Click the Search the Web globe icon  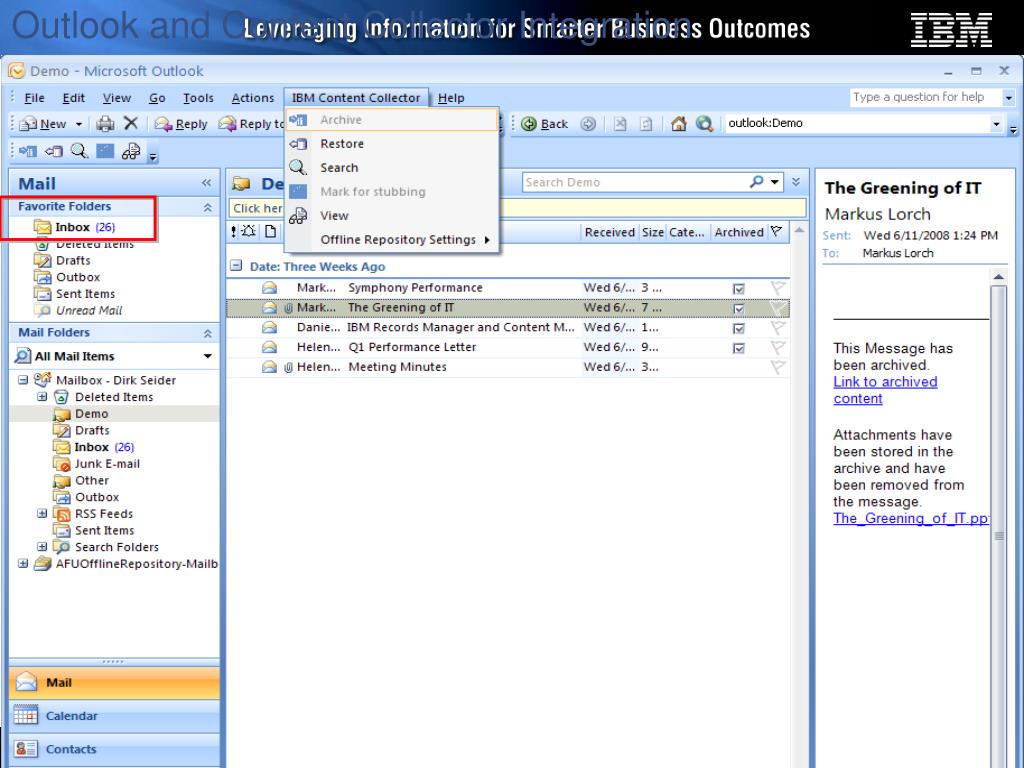[x=704, y=123]
